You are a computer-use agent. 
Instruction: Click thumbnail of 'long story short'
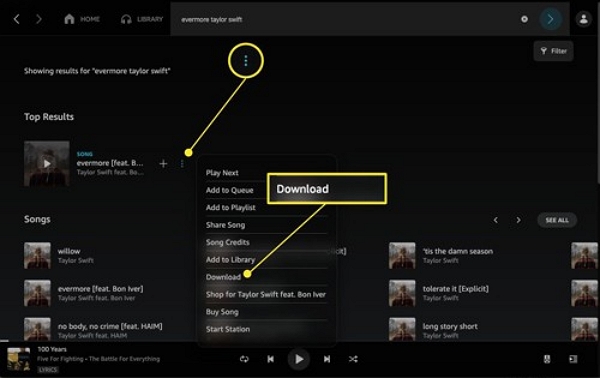(402, 329)
